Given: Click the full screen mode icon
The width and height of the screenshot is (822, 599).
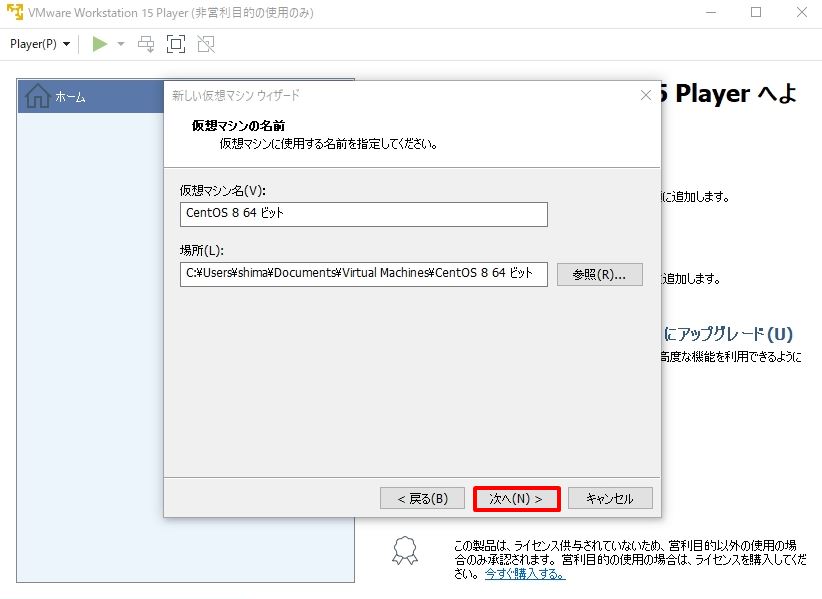Looking at the screenshot, I should 176,44.
